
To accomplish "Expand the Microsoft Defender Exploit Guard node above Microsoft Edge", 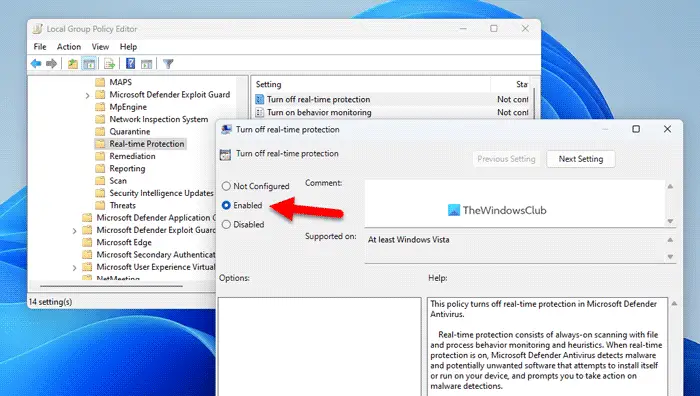I will [75, 230].
